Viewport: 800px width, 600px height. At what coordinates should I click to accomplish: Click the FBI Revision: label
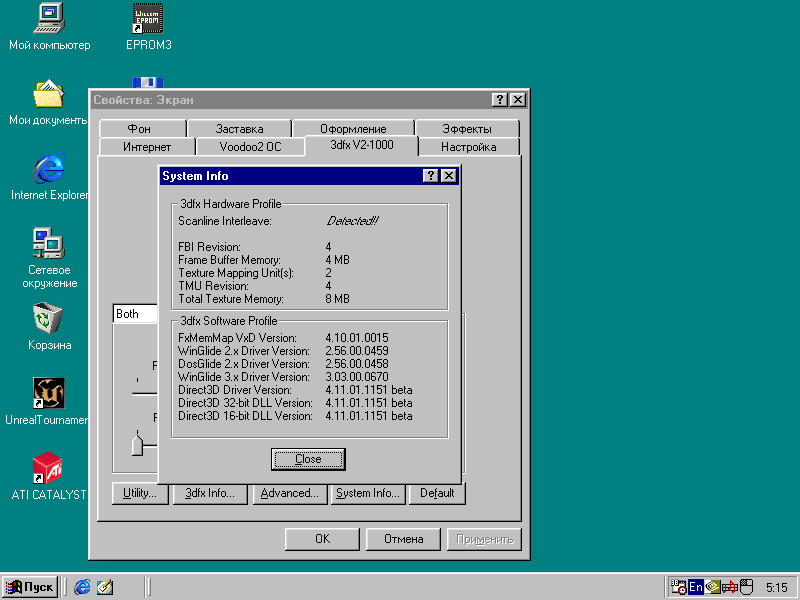point(209,247)
